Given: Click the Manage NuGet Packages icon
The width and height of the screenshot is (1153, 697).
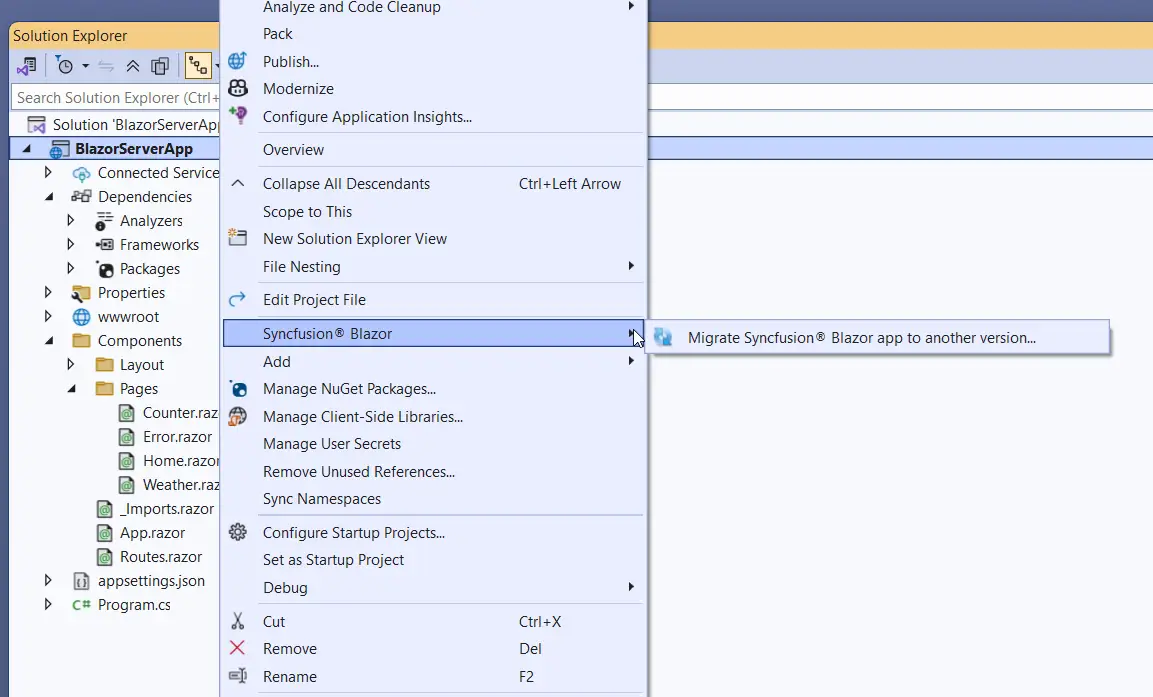Looking at the screenshot, I should pos(237,389).
